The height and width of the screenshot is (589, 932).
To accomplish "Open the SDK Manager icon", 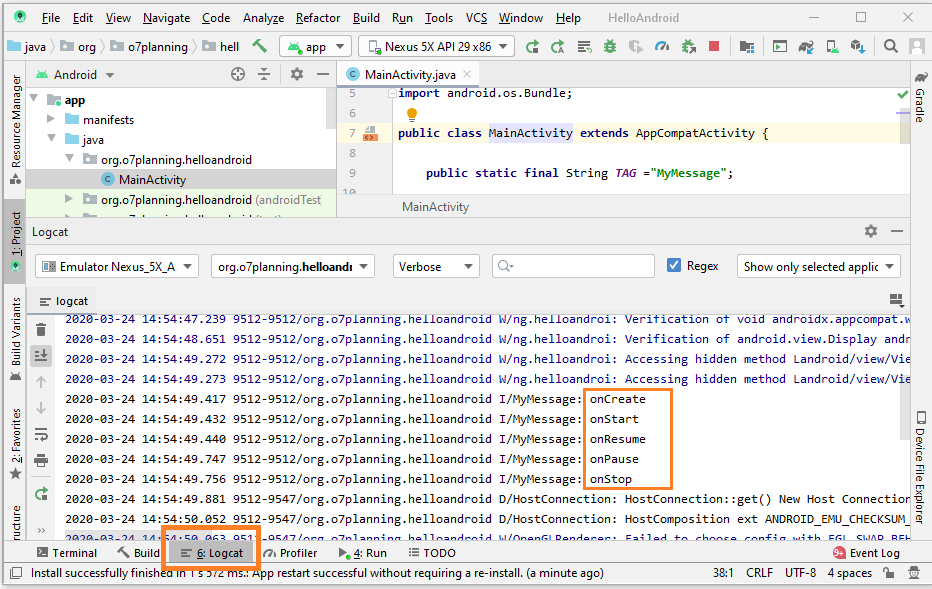I will point(858,46).
